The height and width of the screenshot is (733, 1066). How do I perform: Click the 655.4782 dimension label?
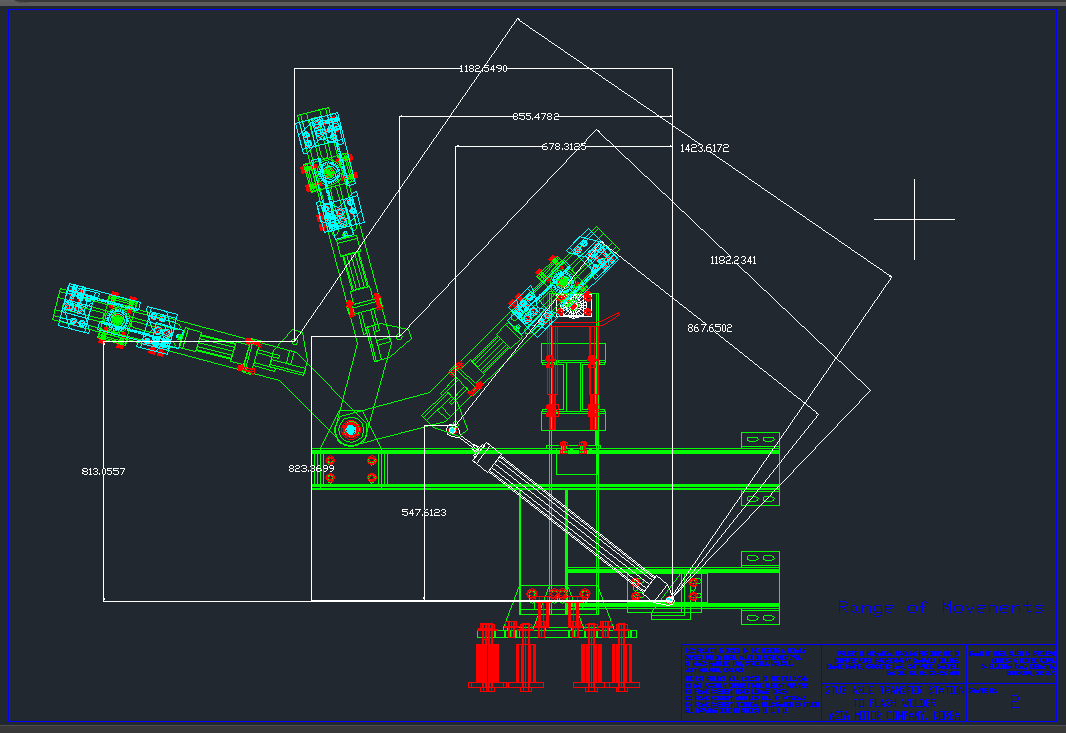coord(537,116)
